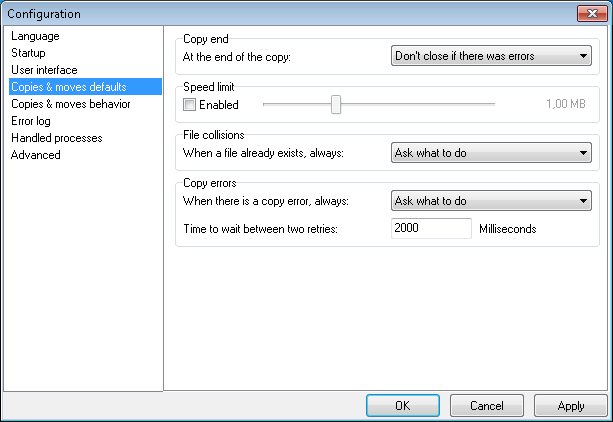This screenshot has height=422, width=613.
Task: Expand the file collisions action dropdown
Action: click(x=491, y=153)
